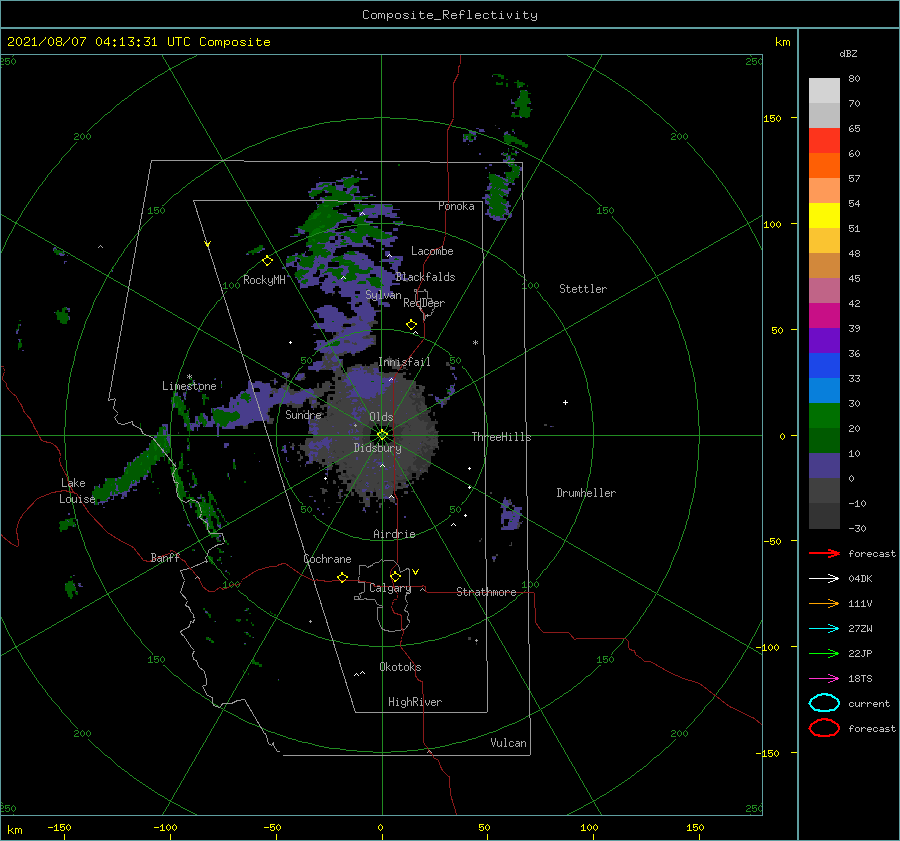
Task: Click the RockyMH label
Action: (x=264, y=280)
